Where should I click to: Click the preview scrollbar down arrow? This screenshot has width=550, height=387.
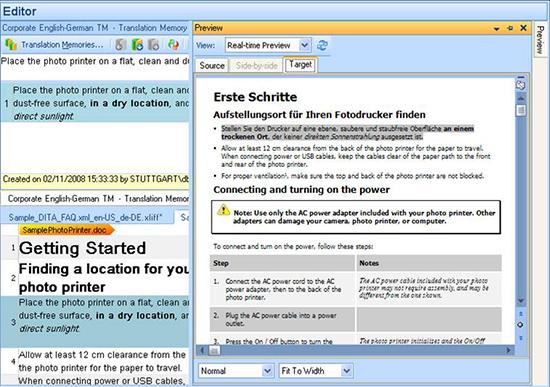click(521, 301)
